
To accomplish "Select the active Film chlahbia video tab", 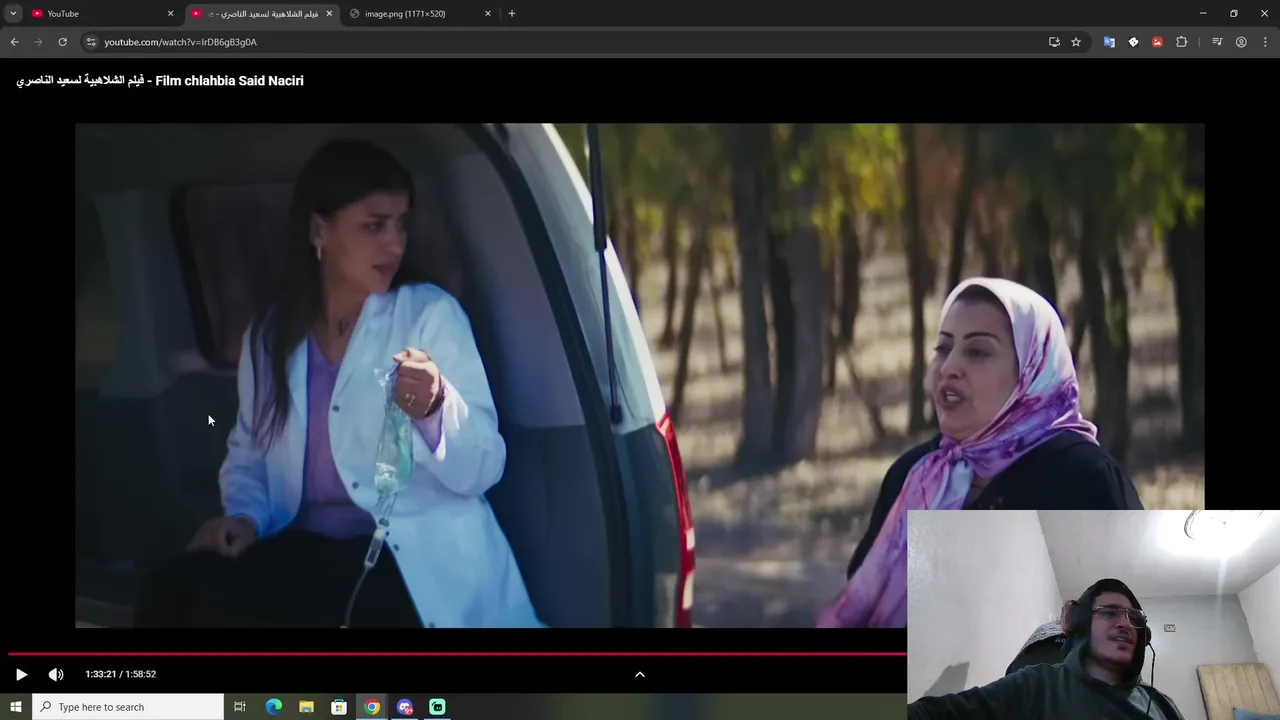I will (x=262, y=13).
